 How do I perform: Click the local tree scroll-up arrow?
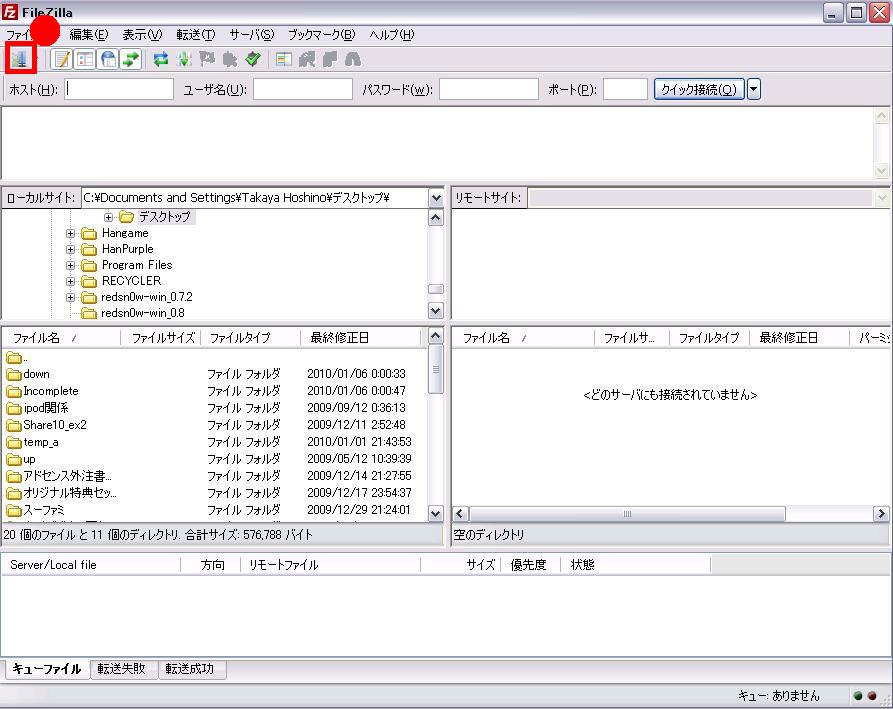[x=436, y=218]
